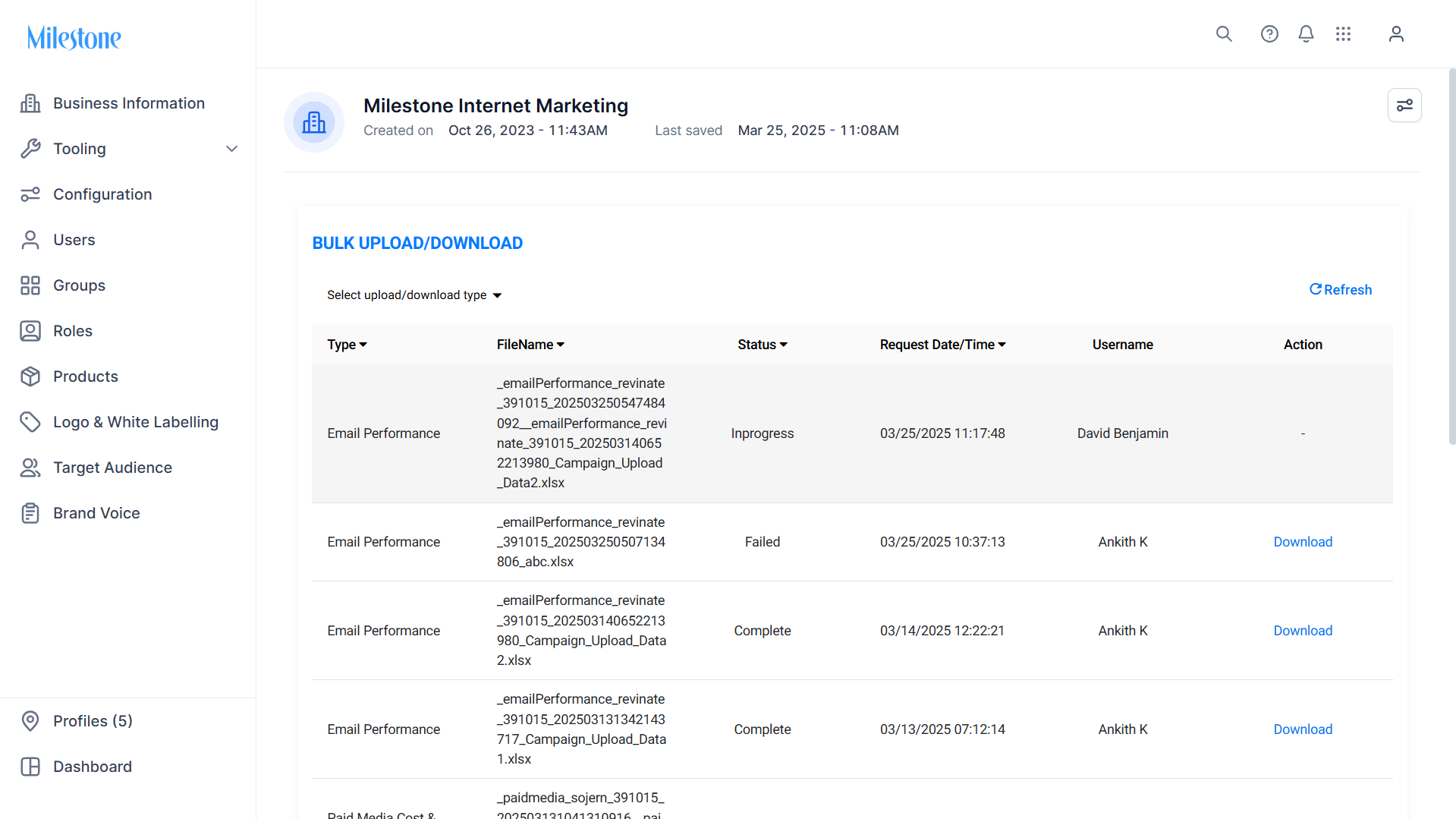Download the Failed 806_abc.xlsx file

(1303, 542)
